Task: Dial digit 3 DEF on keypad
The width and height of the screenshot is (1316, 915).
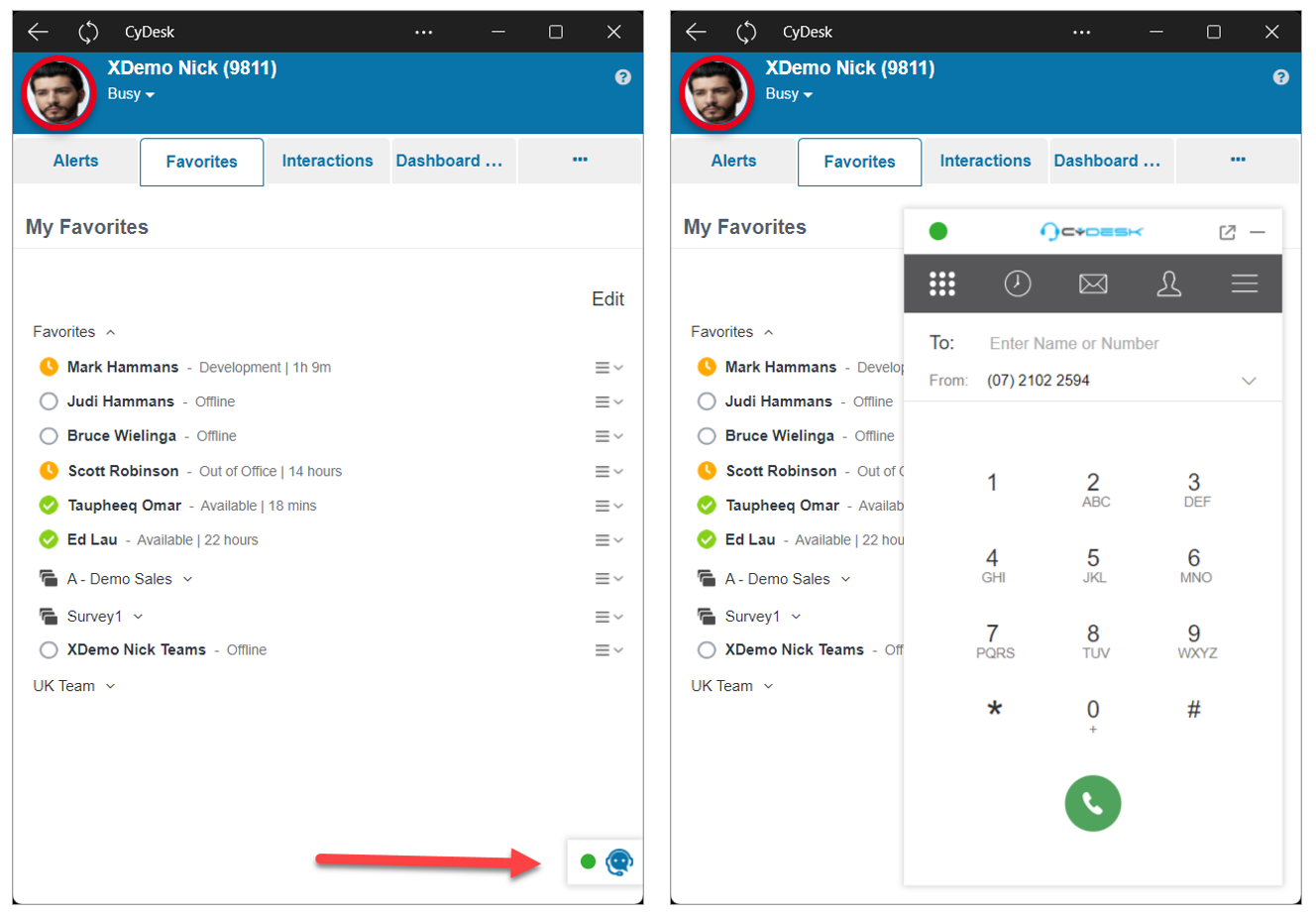Action: point(1195,491)
